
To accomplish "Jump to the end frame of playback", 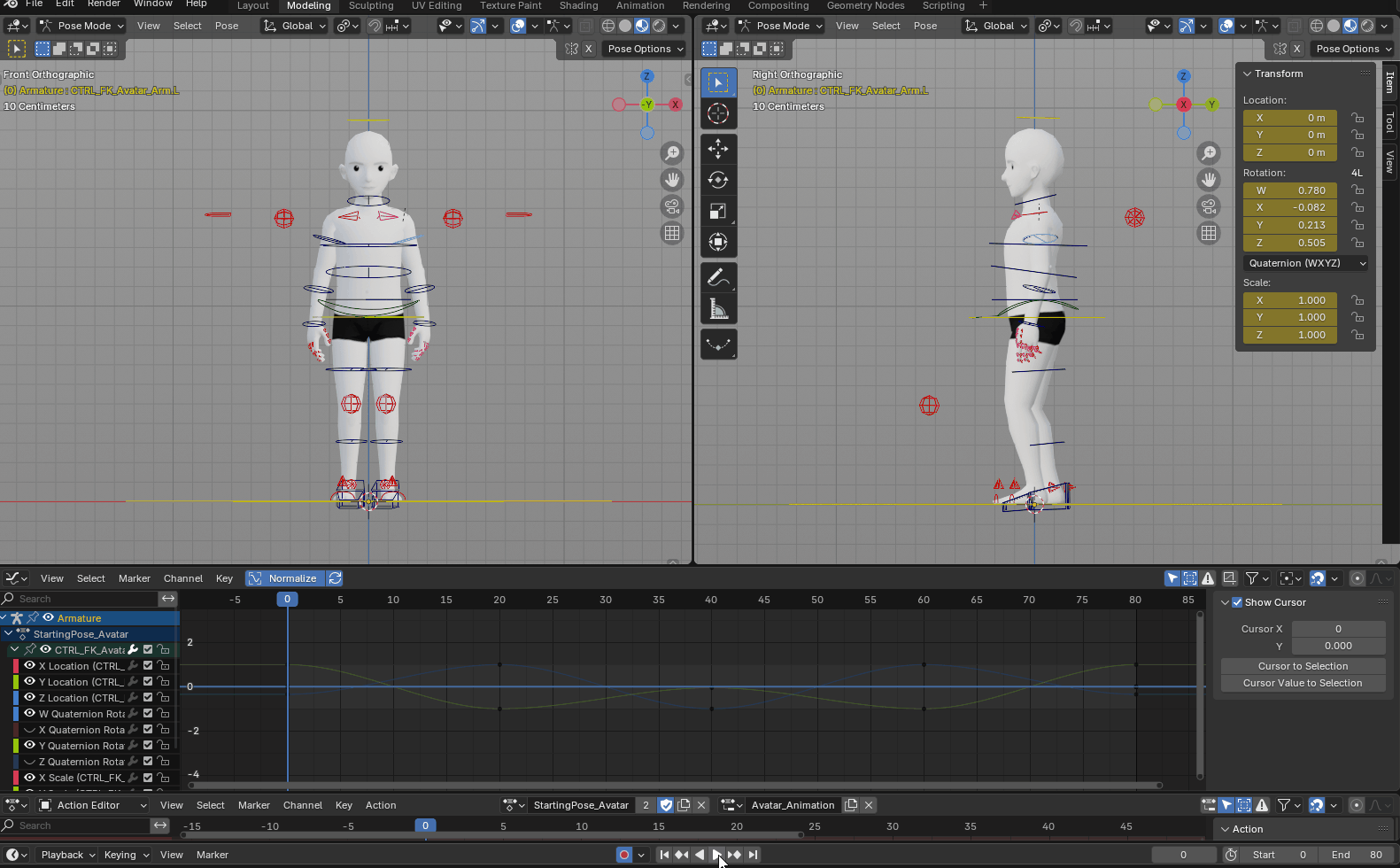I will (754, 855).
